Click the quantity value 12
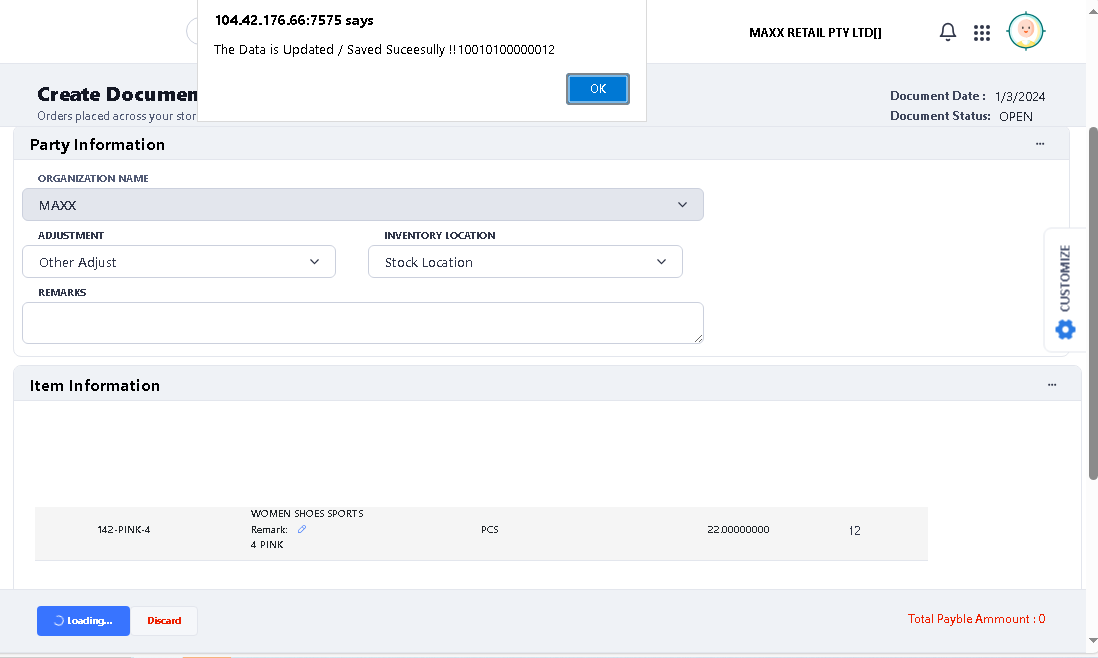Viewport: 1098px width, 658px height. (854, 530)
